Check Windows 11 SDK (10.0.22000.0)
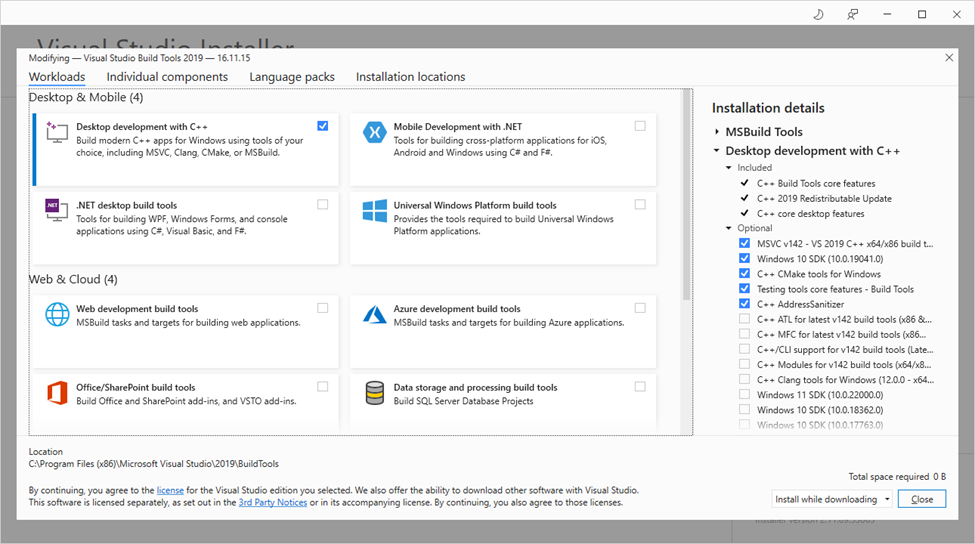Image resolution: width=975 pixels, height=544 pixels. (x=744, y=394)
